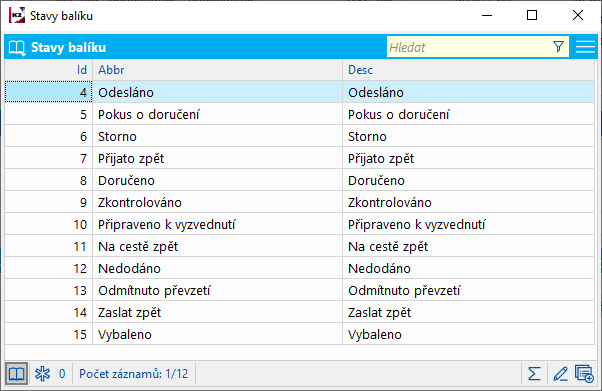Click the filter funnel icon in search box
The height and width of the screenshot is (391, 602).
[559, 47]
